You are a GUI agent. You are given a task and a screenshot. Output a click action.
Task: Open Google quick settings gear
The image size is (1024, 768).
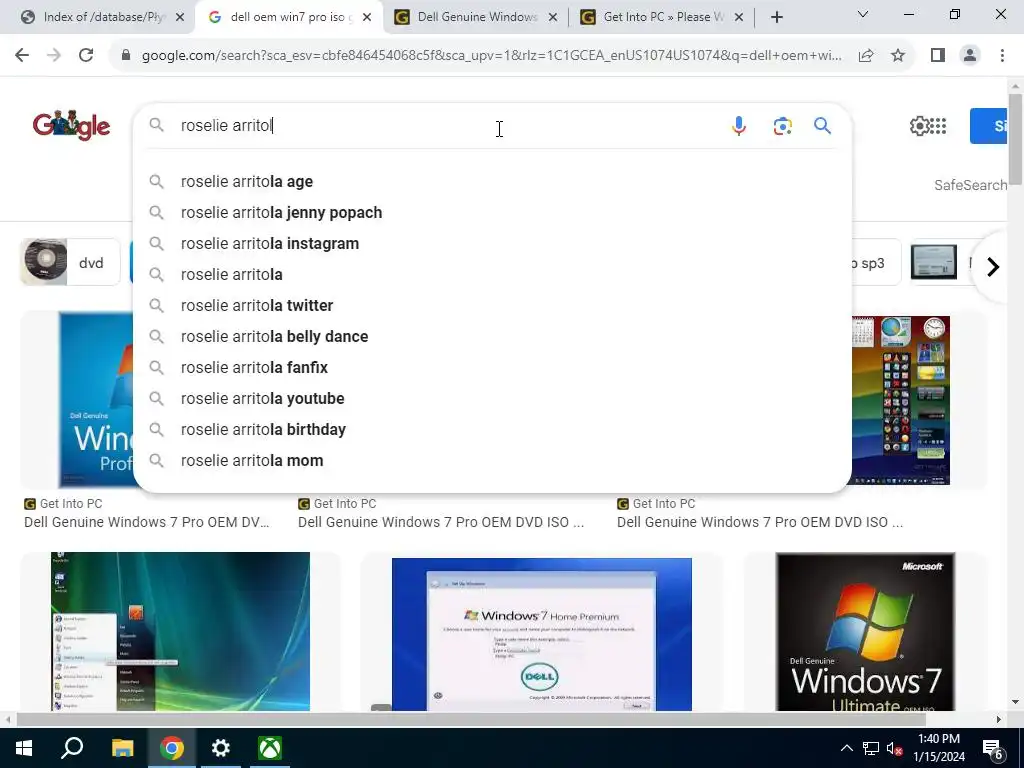919,125
